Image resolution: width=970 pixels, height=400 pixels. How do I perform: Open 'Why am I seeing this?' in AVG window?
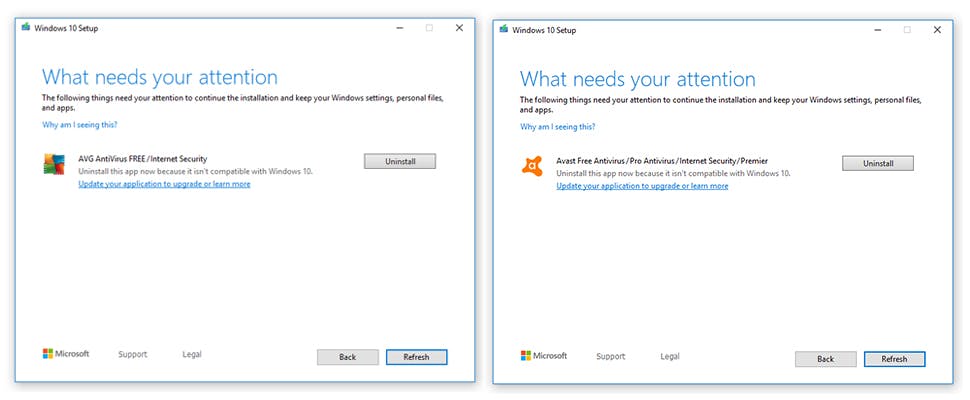[x=80, y=125]
